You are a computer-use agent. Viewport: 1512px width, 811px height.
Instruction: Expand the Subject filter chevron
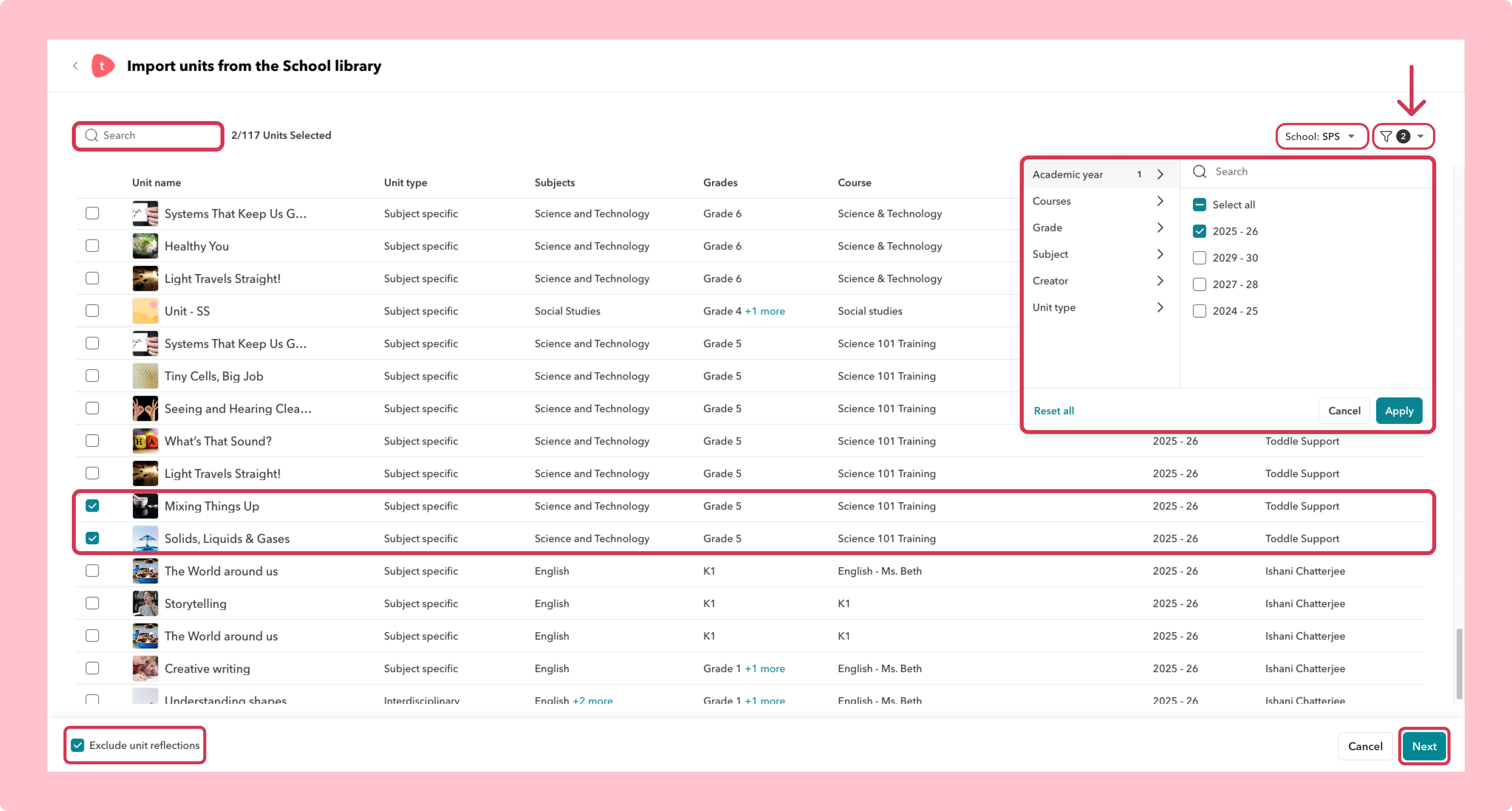point(1160,254)
